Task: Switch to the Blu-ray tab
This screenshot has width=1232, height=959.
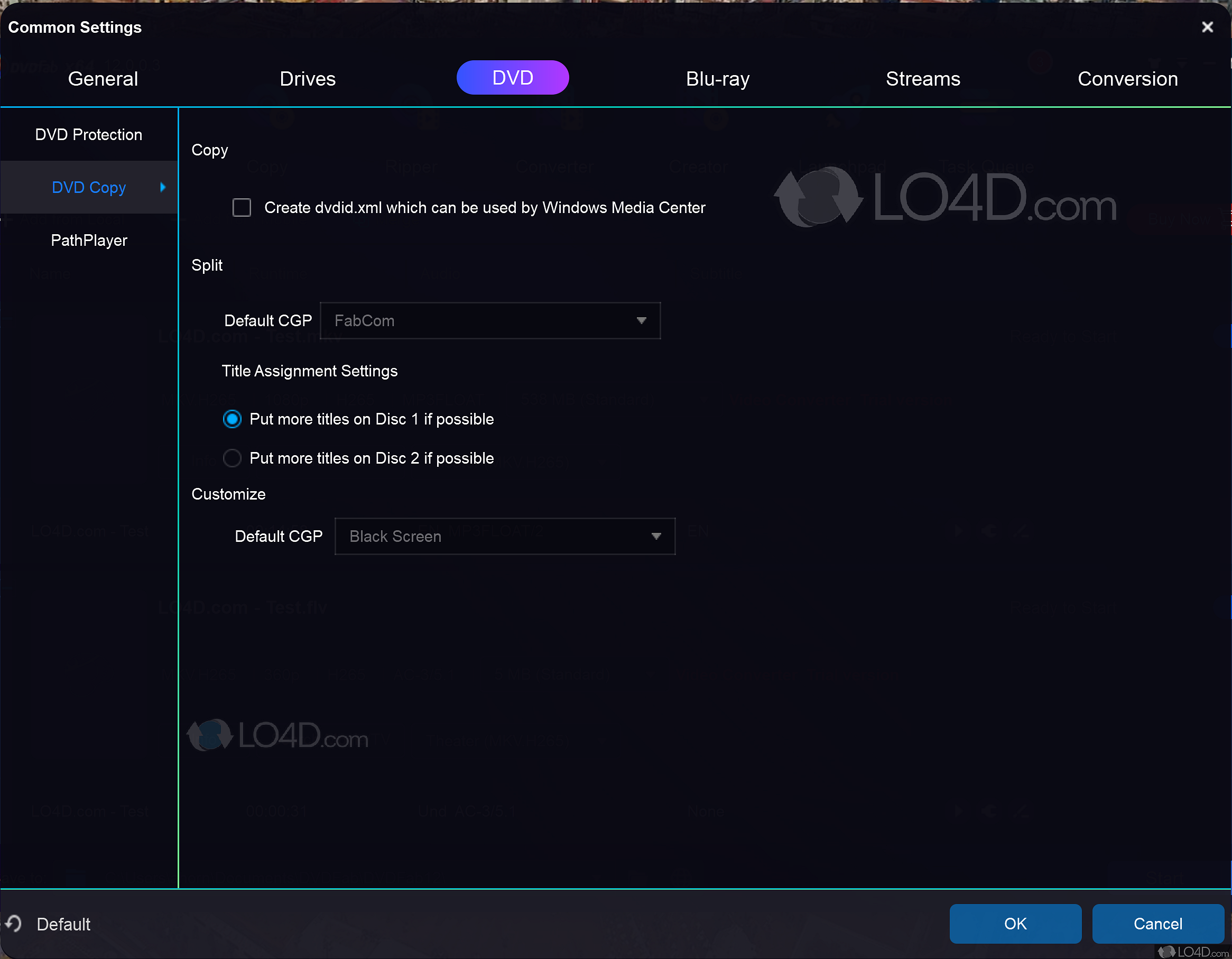Action: (717, 78)
